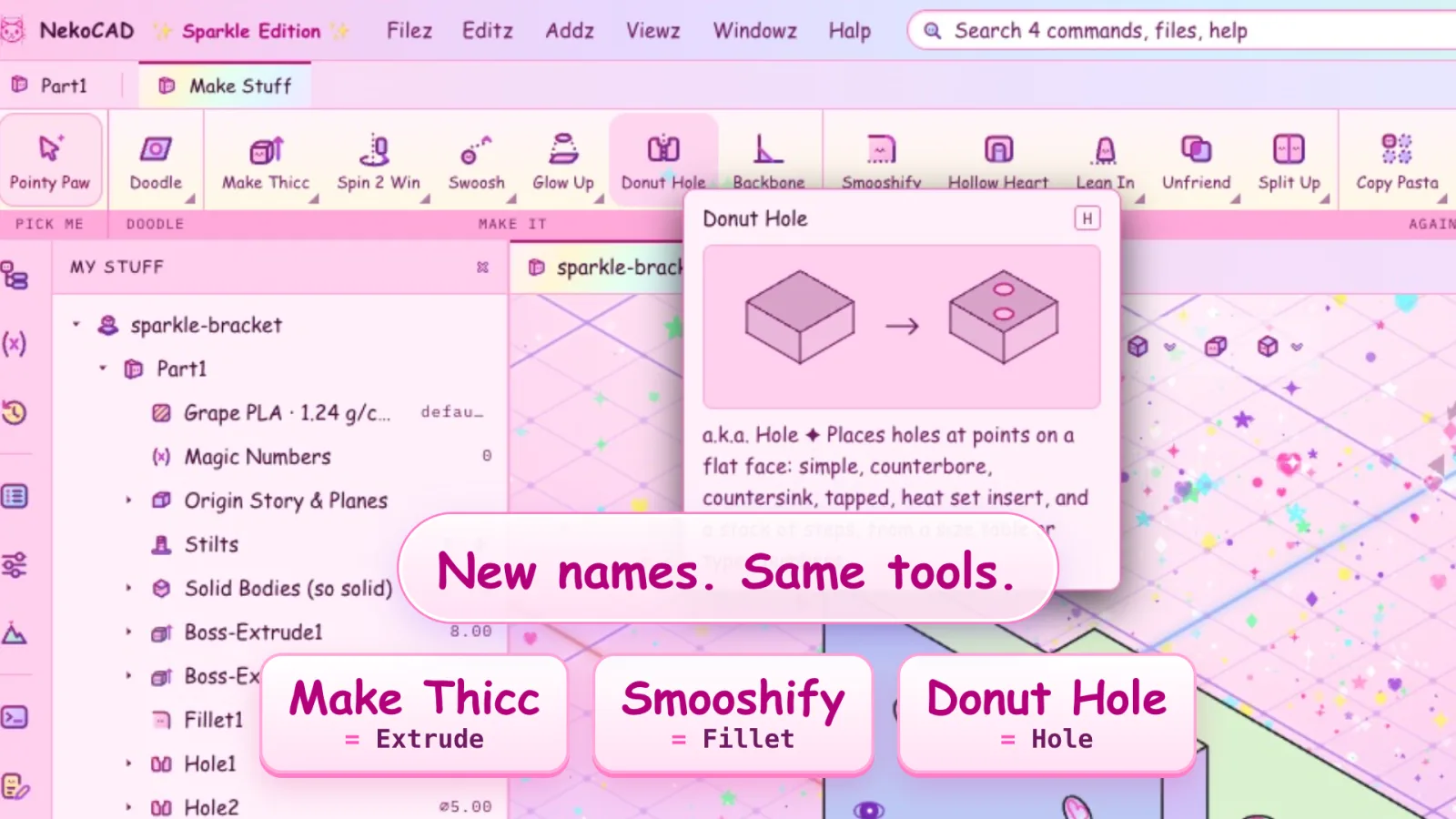Select the Glow Up tool
This screenshot has height=819, width=1456.
click(563, 162)
